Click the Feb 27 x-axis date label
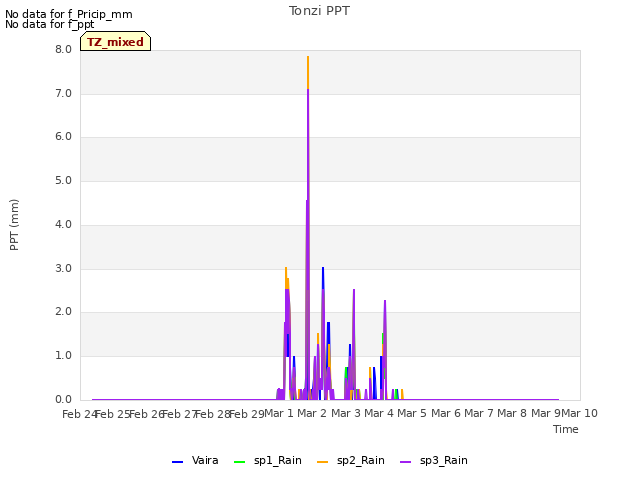This screenshot has width=640, height=480. coord(180,414)
